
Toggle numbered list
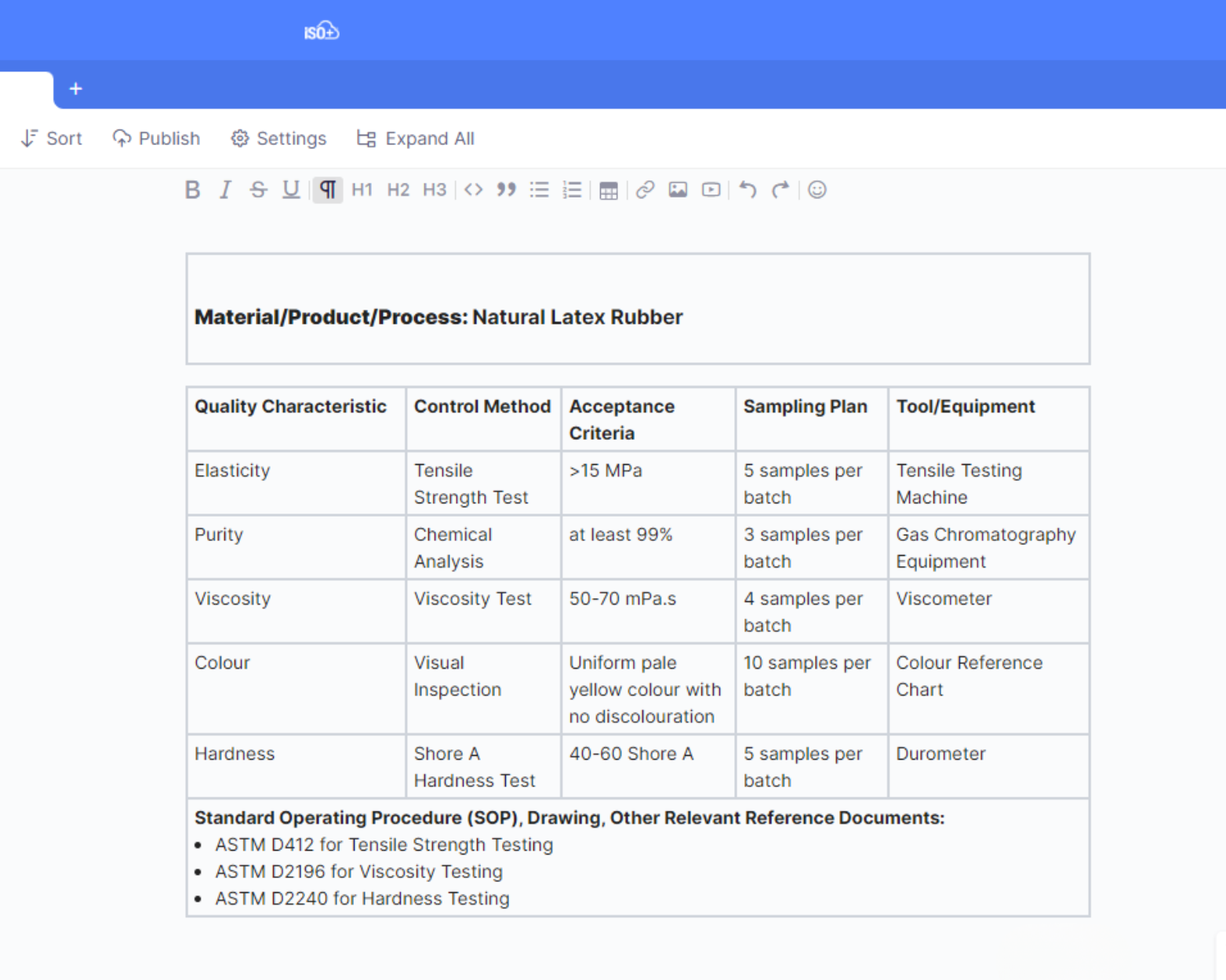572,190
